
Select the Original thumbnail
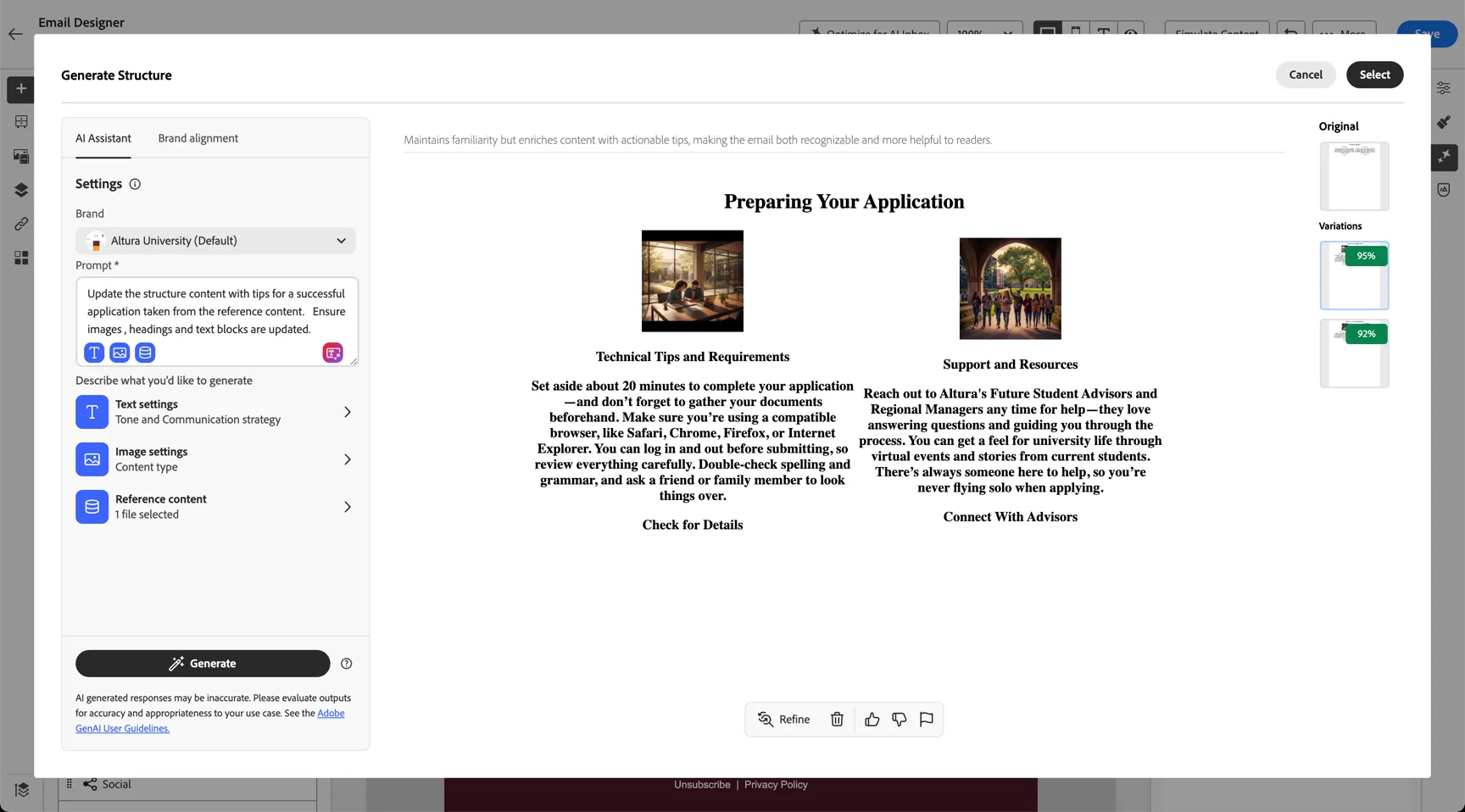[x=1354, y=176]
